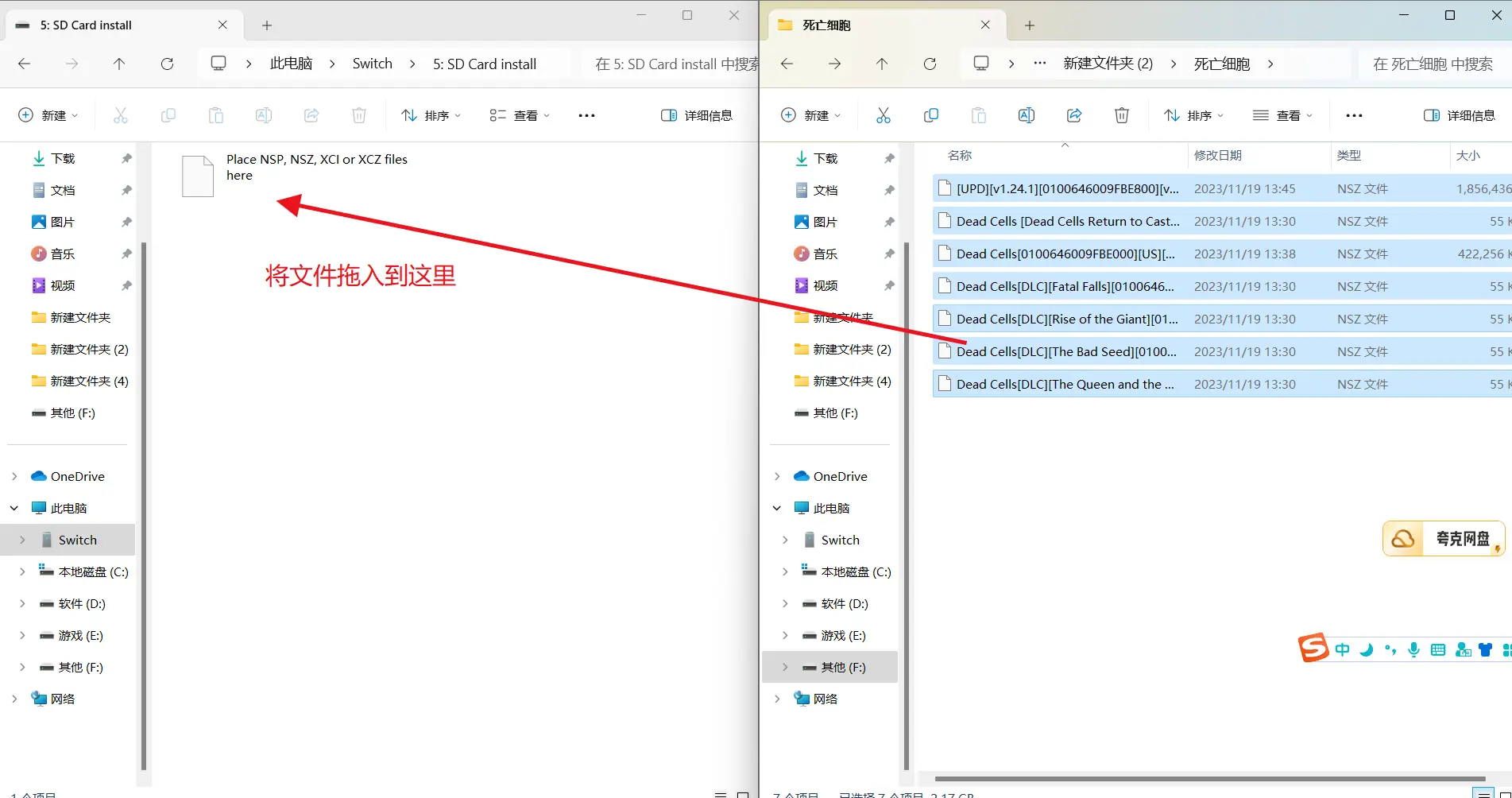Toggle 详细信息 pane in right window

click(x=1459, y=115)
